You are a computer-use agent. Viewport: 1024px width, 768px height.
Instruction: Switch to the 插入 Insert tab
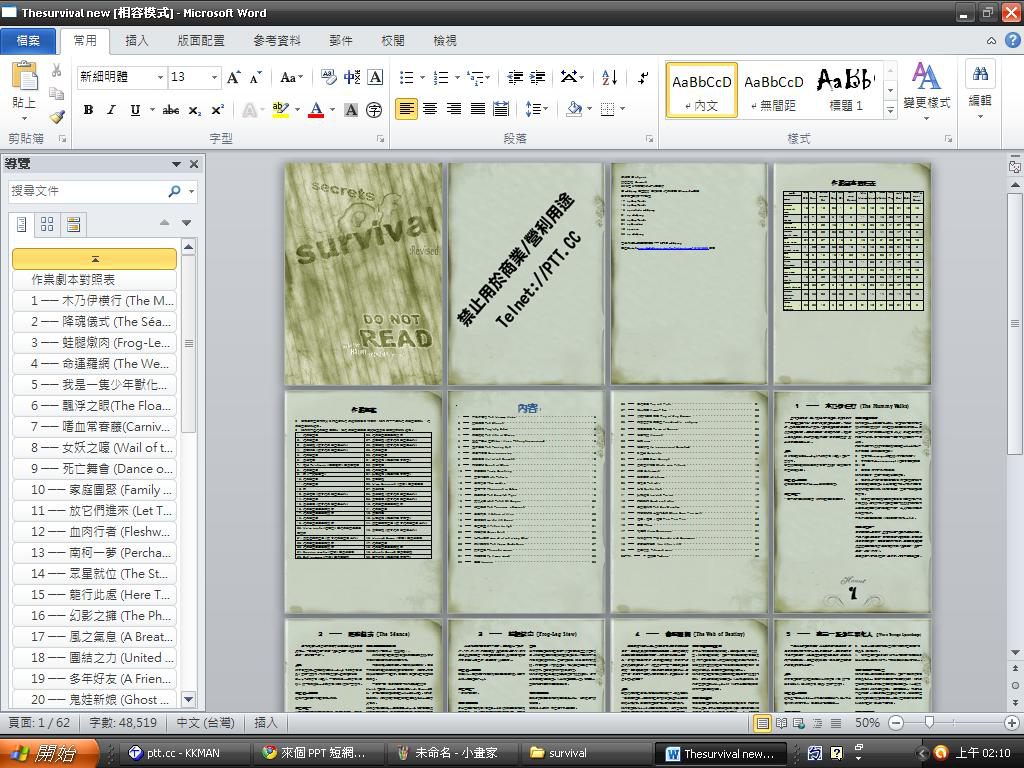tap(136, 40)
